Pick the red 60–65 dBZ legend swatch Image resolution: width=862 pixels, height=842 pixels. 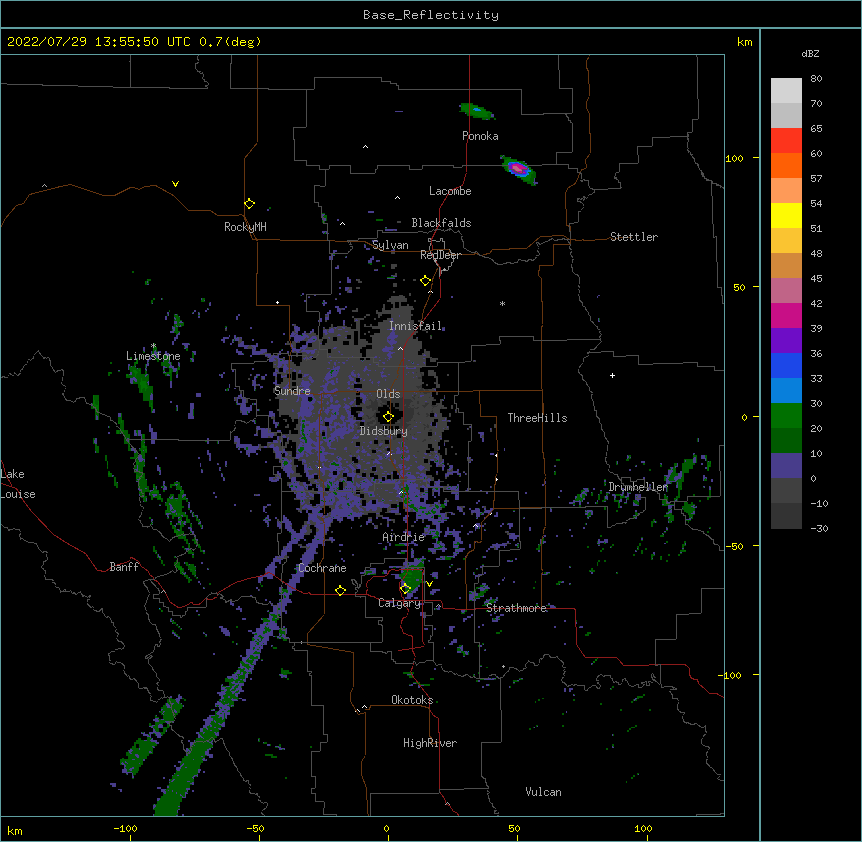(786, 140)
